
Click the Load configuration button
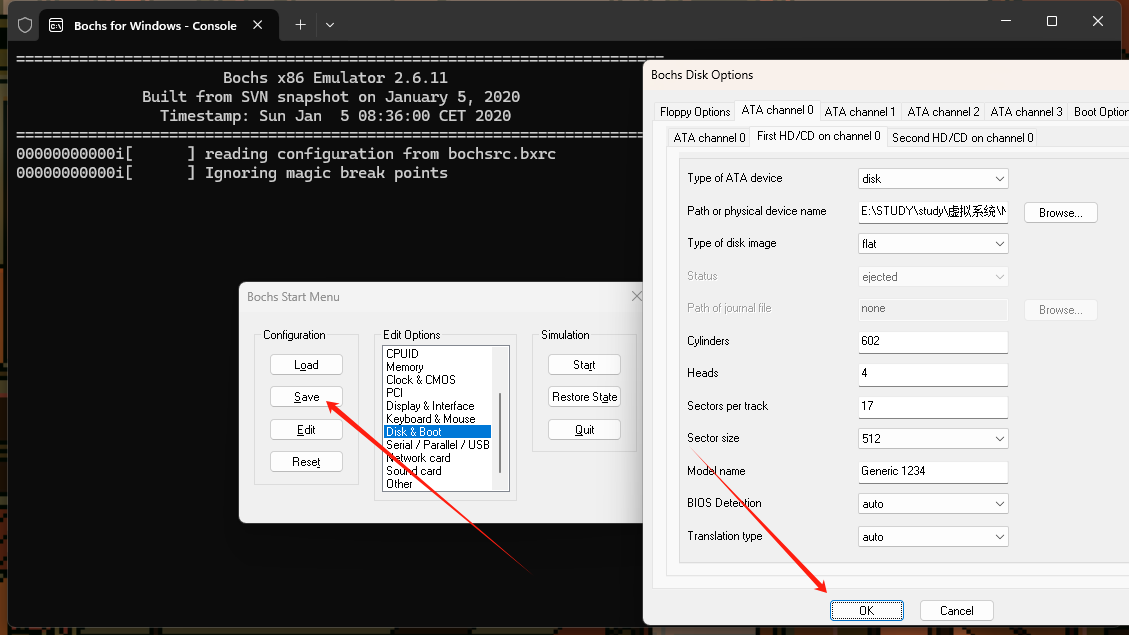point(306,365)
